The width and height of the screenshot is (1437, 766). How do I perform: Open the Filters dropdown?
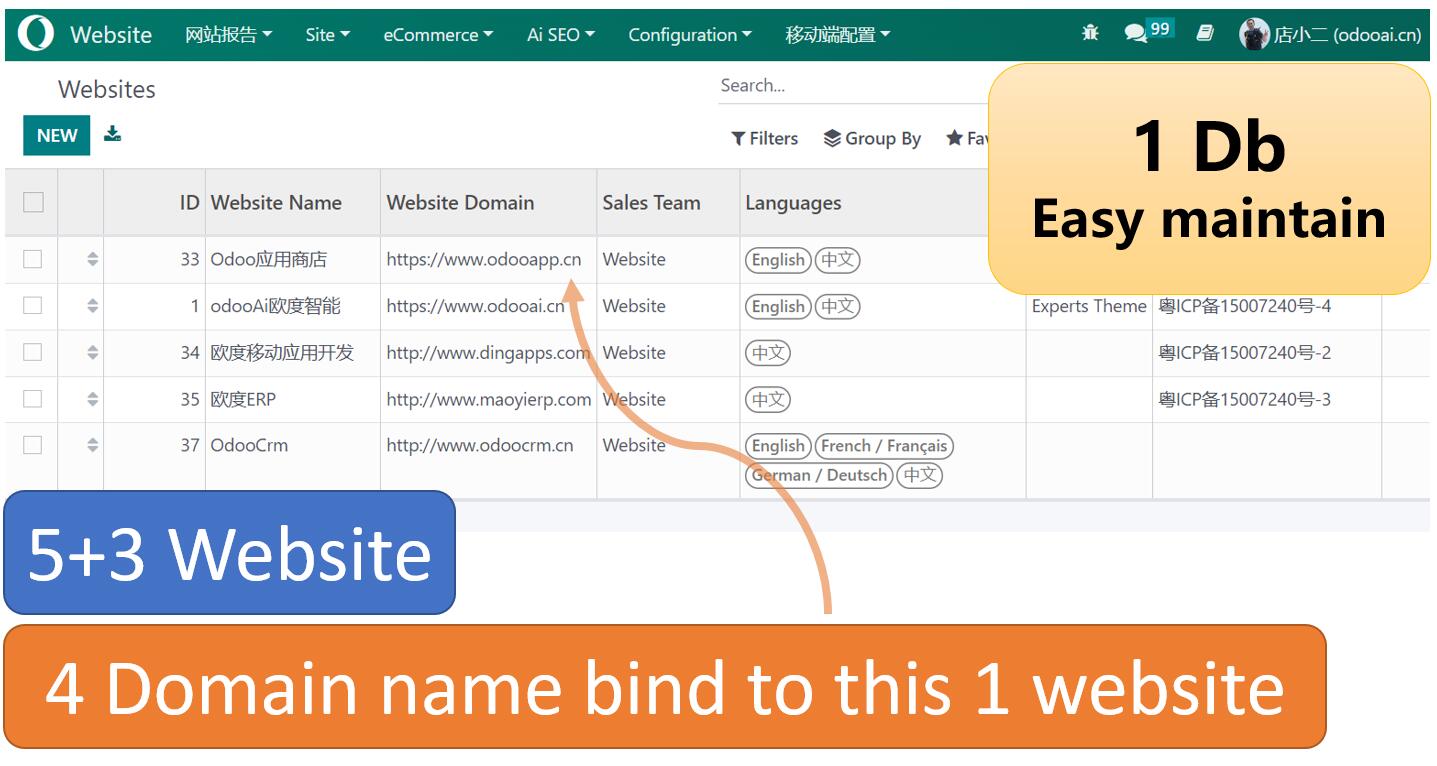tap(765, 138)
